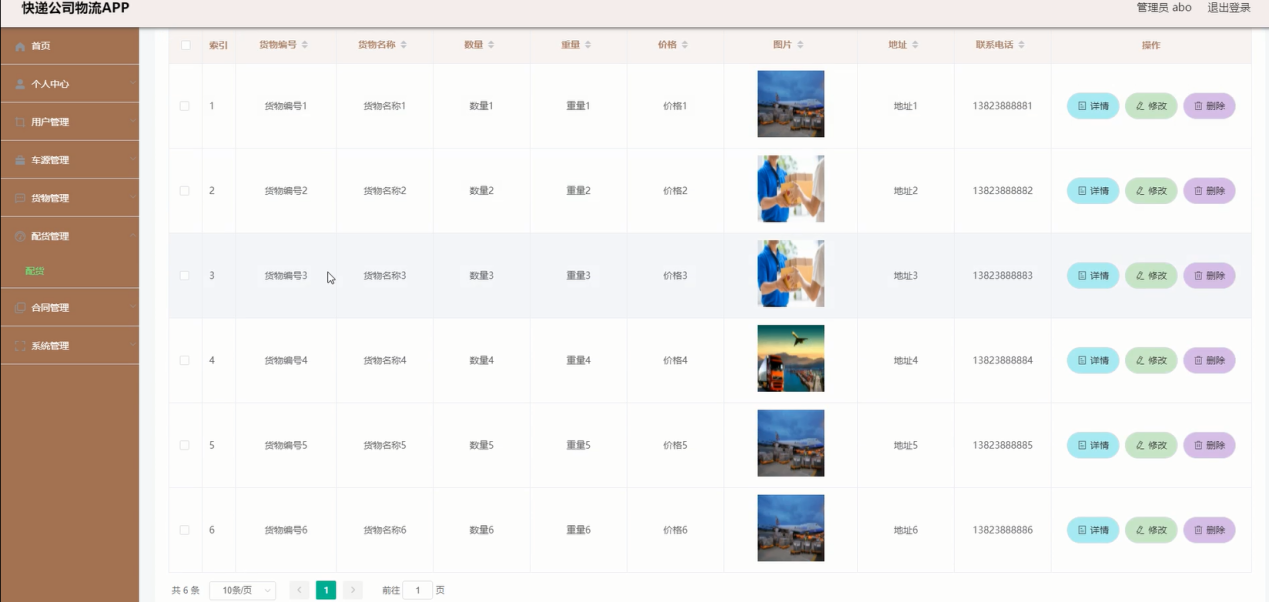Click the person icon beside 个人中心
Viewport: 1269px width, 602px height.
(20, 84)
